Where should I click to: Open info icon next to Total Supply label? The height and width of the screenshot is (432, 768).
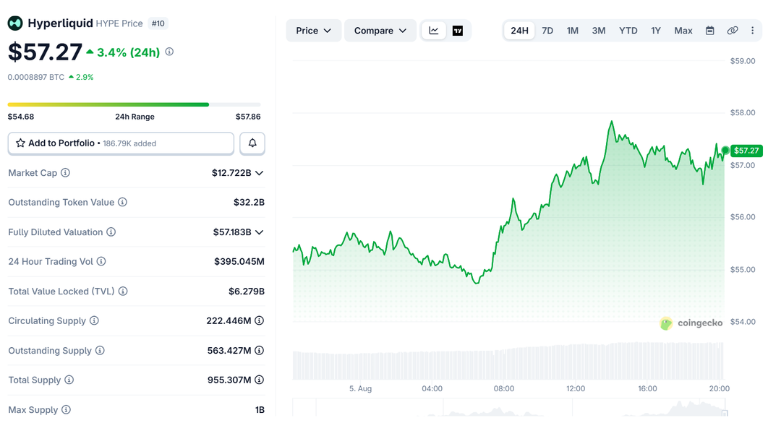click(69, 380)
